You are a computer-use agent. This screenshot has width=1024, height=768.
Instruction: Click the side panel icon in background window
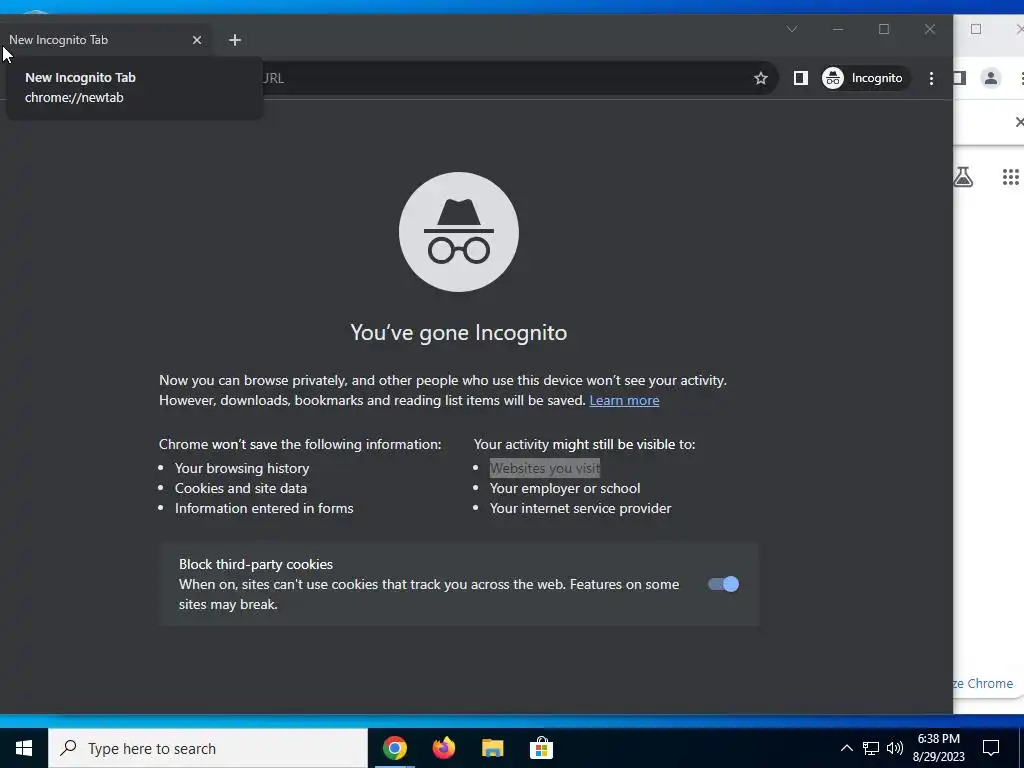(959, 78)
